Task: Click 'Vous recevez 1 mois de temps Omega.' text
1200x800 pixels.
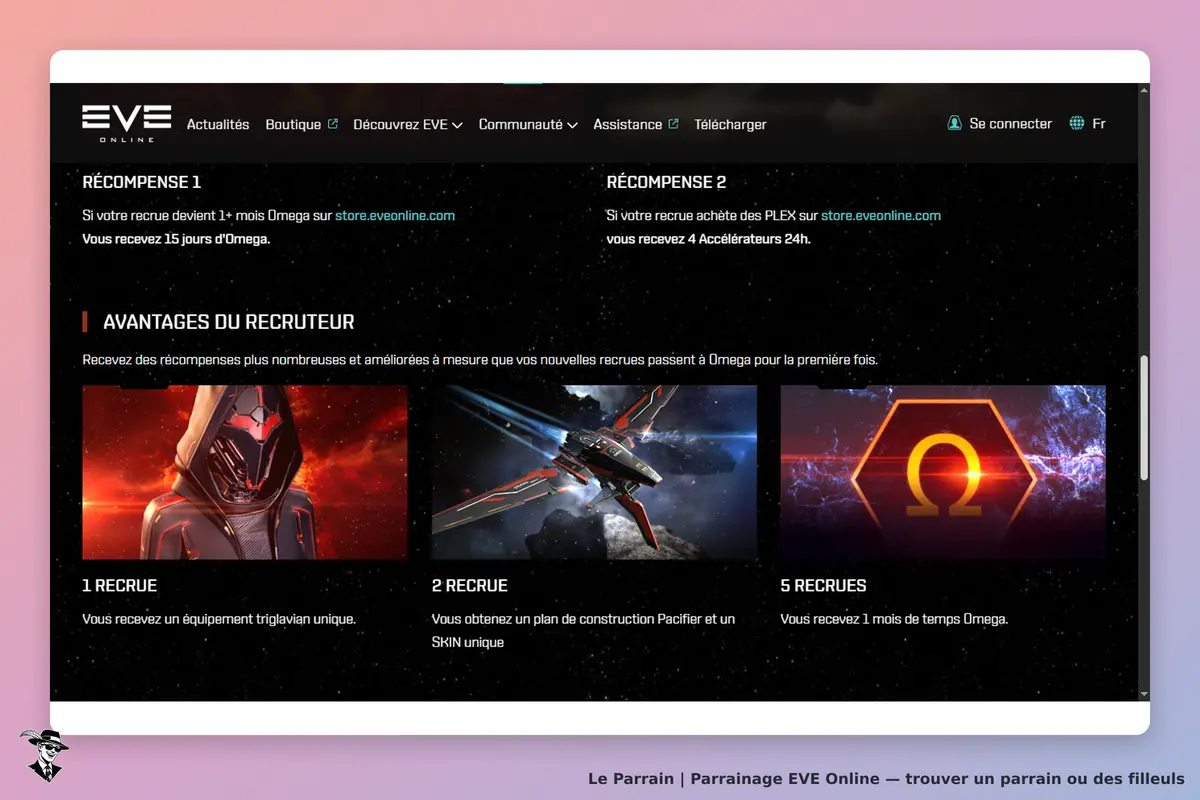Action: coord(895,619)
